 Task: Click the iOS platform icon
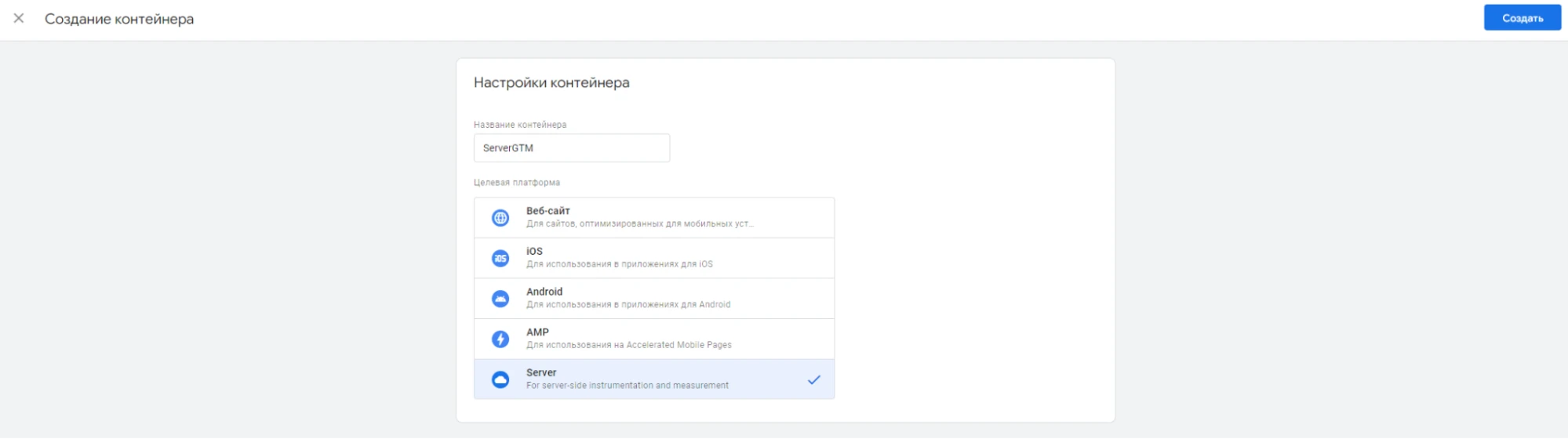(x=500, y=258)
